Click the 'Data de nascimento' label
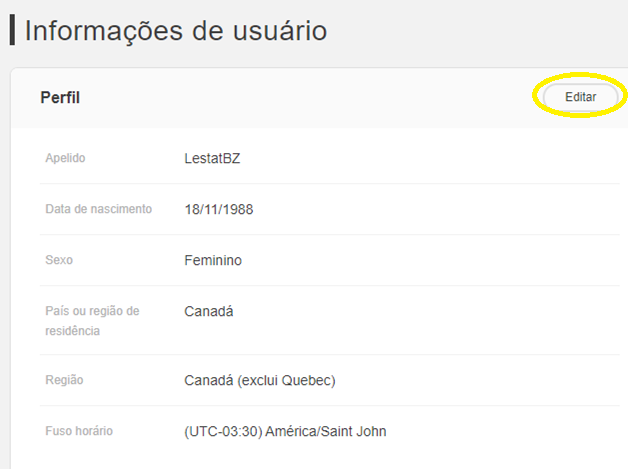 click(99, 209)
